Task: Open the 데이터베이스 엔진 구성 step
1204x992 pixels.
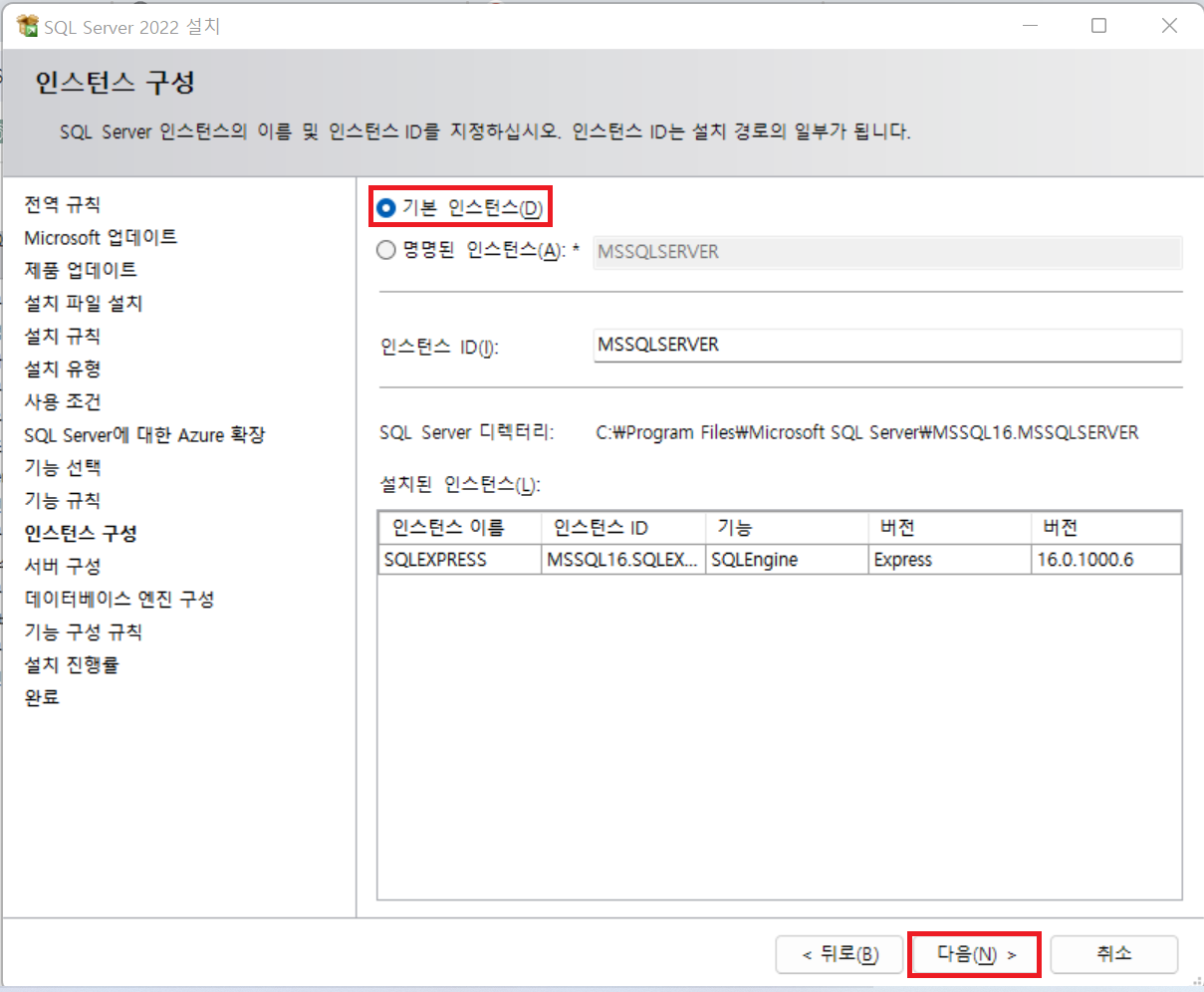Action: pyautogui.click(x=120, y=599)
